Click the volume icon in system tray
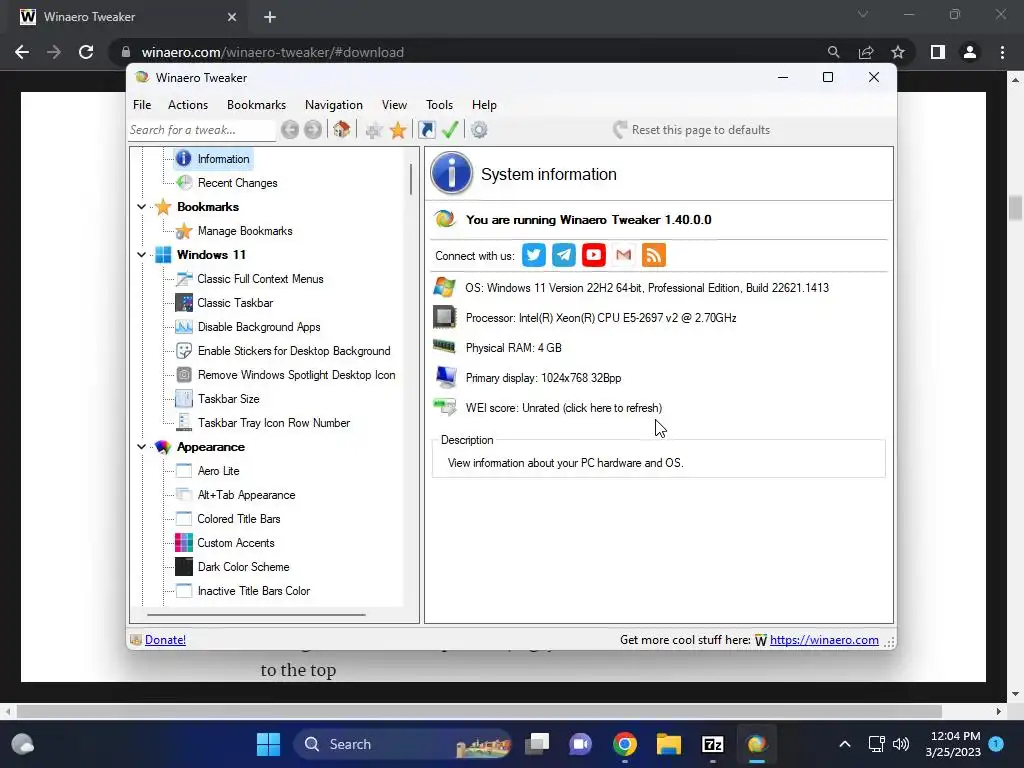Screen dimensions: 1024x768 point(901,744)
